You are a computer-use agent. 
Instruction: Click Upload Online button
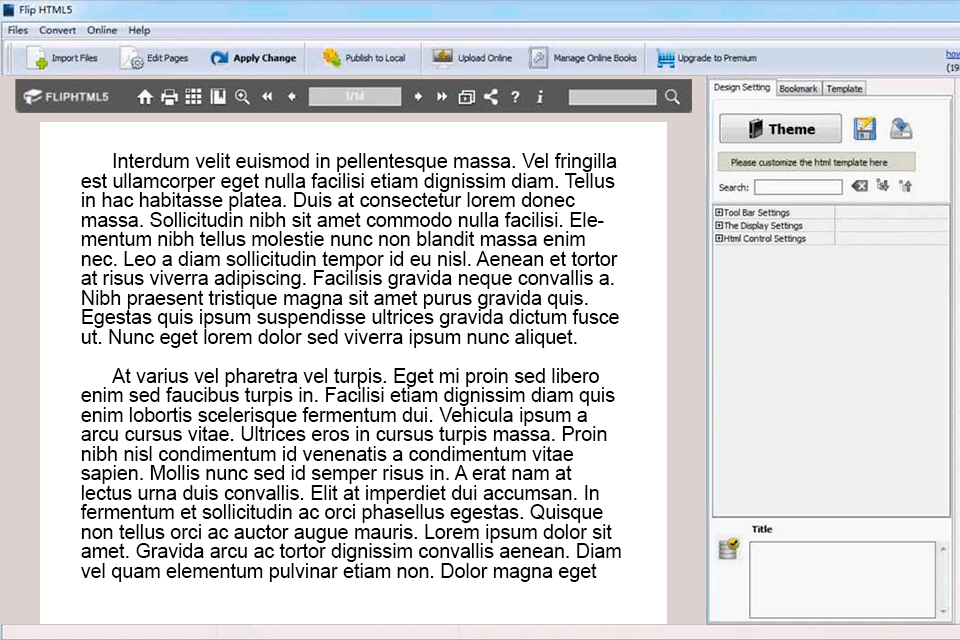pos(471,58)
